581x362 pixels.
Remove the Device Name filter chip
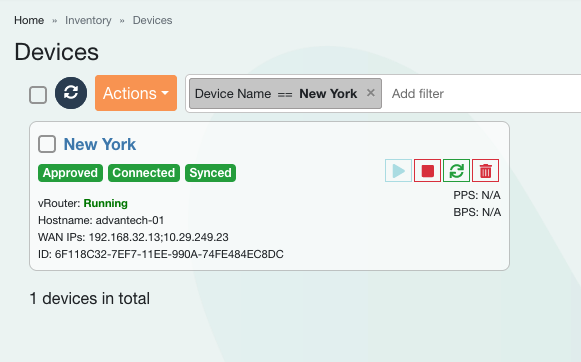point(371,93)
